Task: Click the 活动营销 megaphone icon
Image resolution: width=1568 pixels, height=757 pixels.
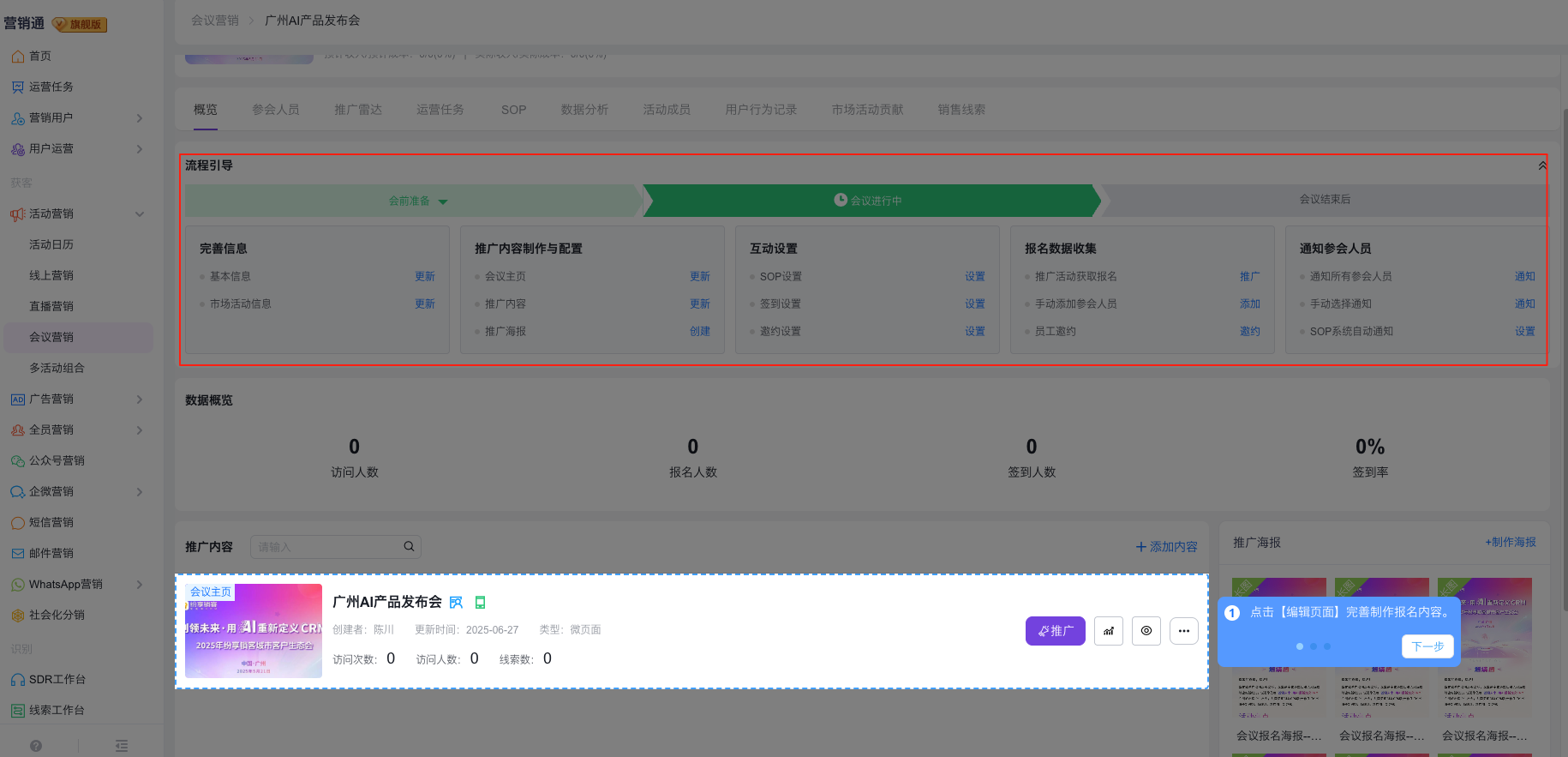Action: pyautogui.click(x=17, y=214)
